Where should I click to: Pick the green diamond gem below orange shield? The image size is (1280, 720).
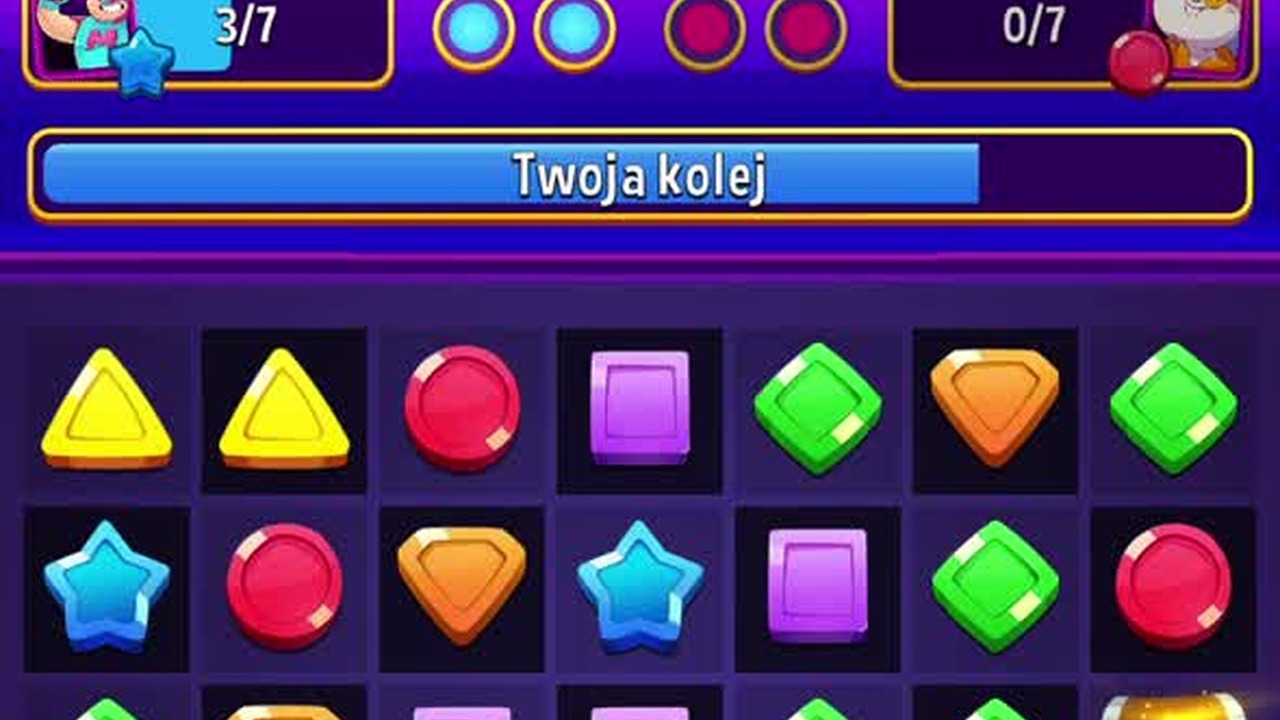[x=995, y=586]
